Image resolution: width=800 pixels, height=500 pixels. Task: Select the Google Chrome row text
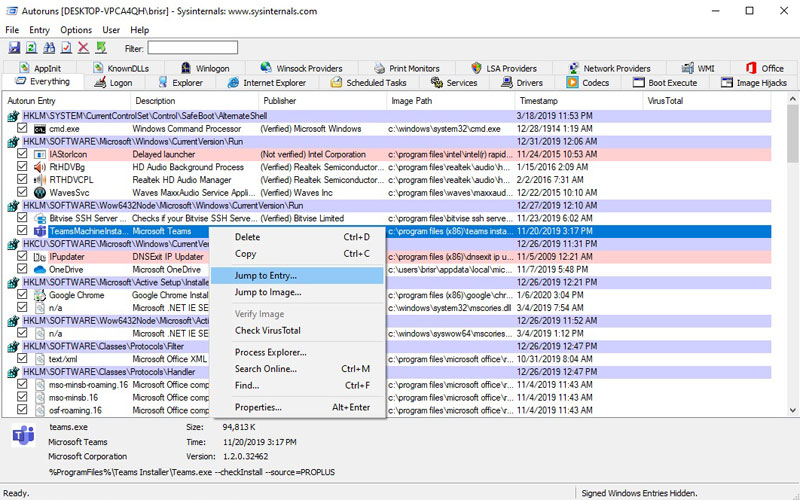point(77,295)
